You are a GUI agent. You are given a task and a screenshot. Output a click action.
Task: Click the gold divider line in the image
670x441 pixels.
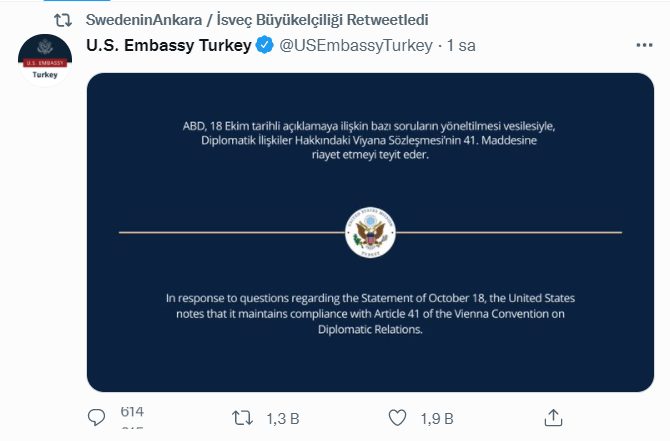coord(232,232)
